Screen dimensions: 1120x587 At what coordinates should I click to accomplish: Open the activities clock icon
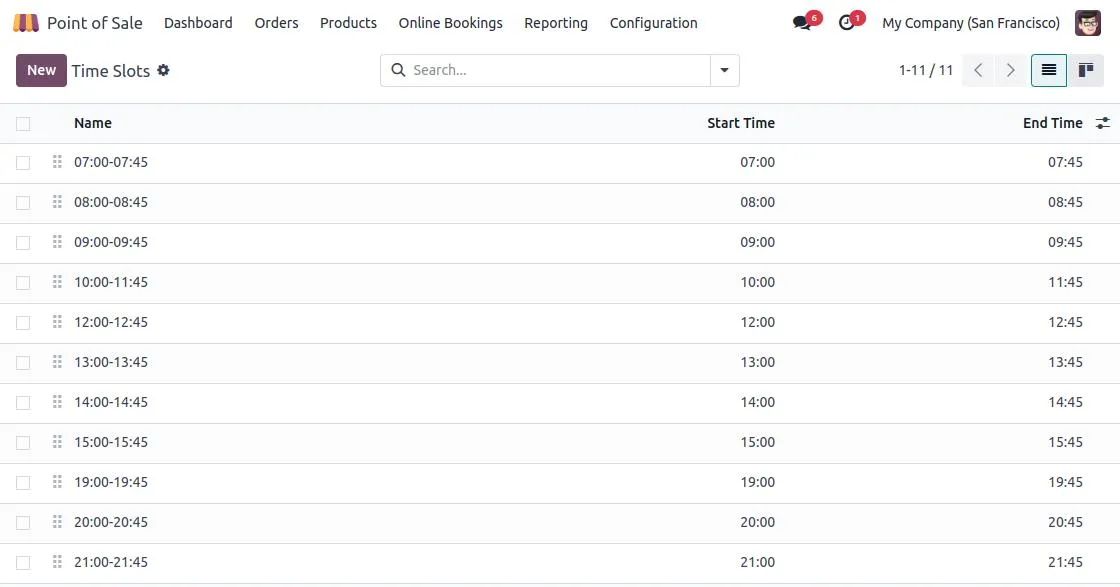[x=845, y=21]
